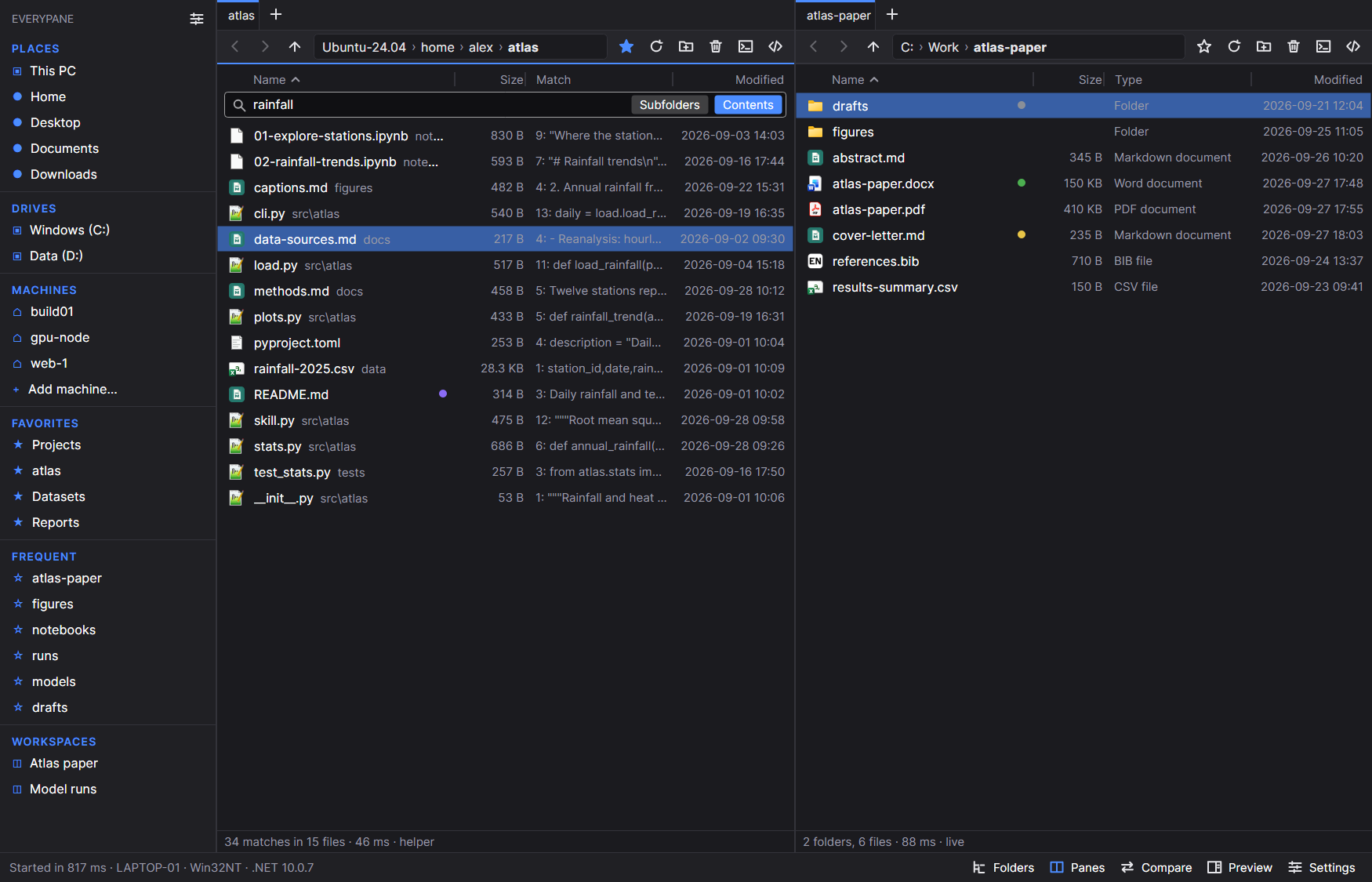Go forward in the atlas pane
The image size is (1372, 882).
(x=265, y=47)
